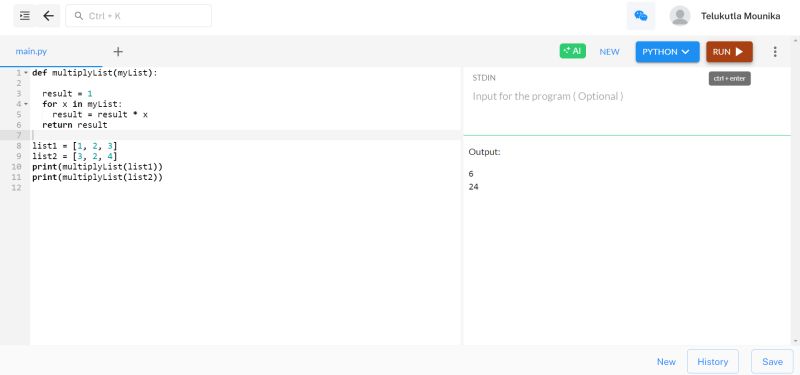This screenshot has height=375, width=800.
Task: Save the code with Save button
Action: (x=772, y=362)
